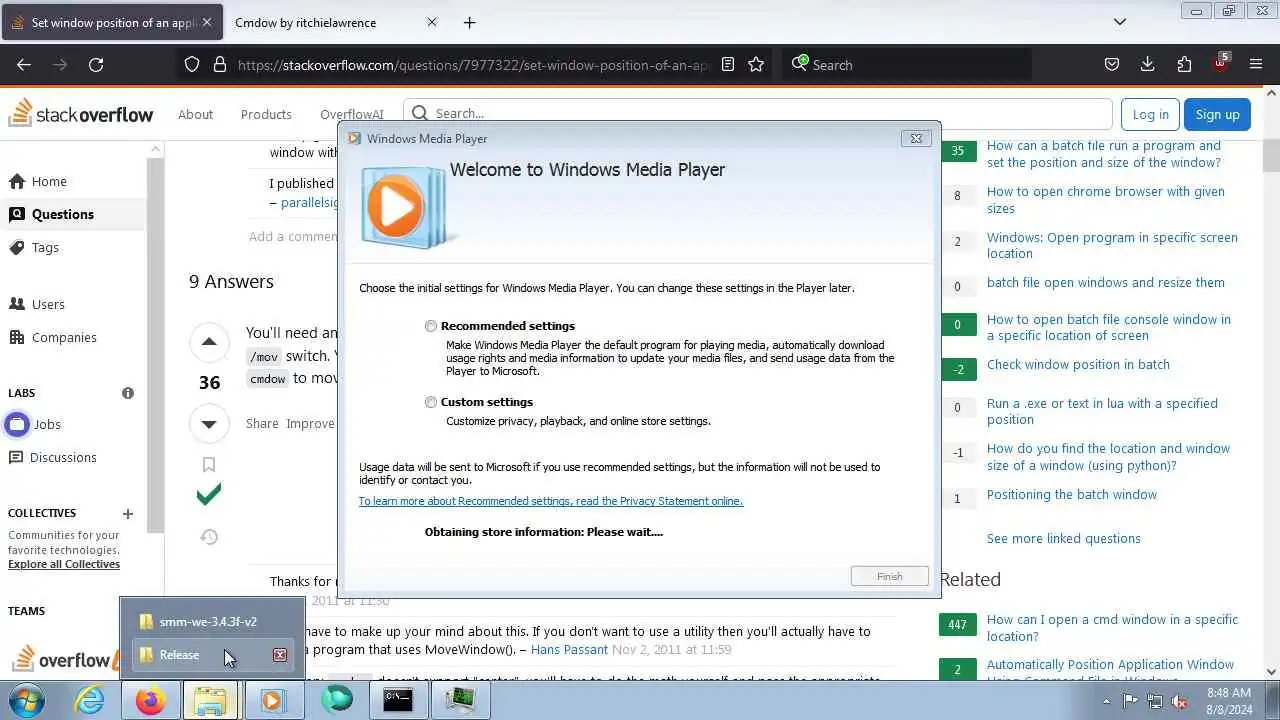Open About menu on Stack Overflow
The image size is (1280, 720).
pos(195,114)
